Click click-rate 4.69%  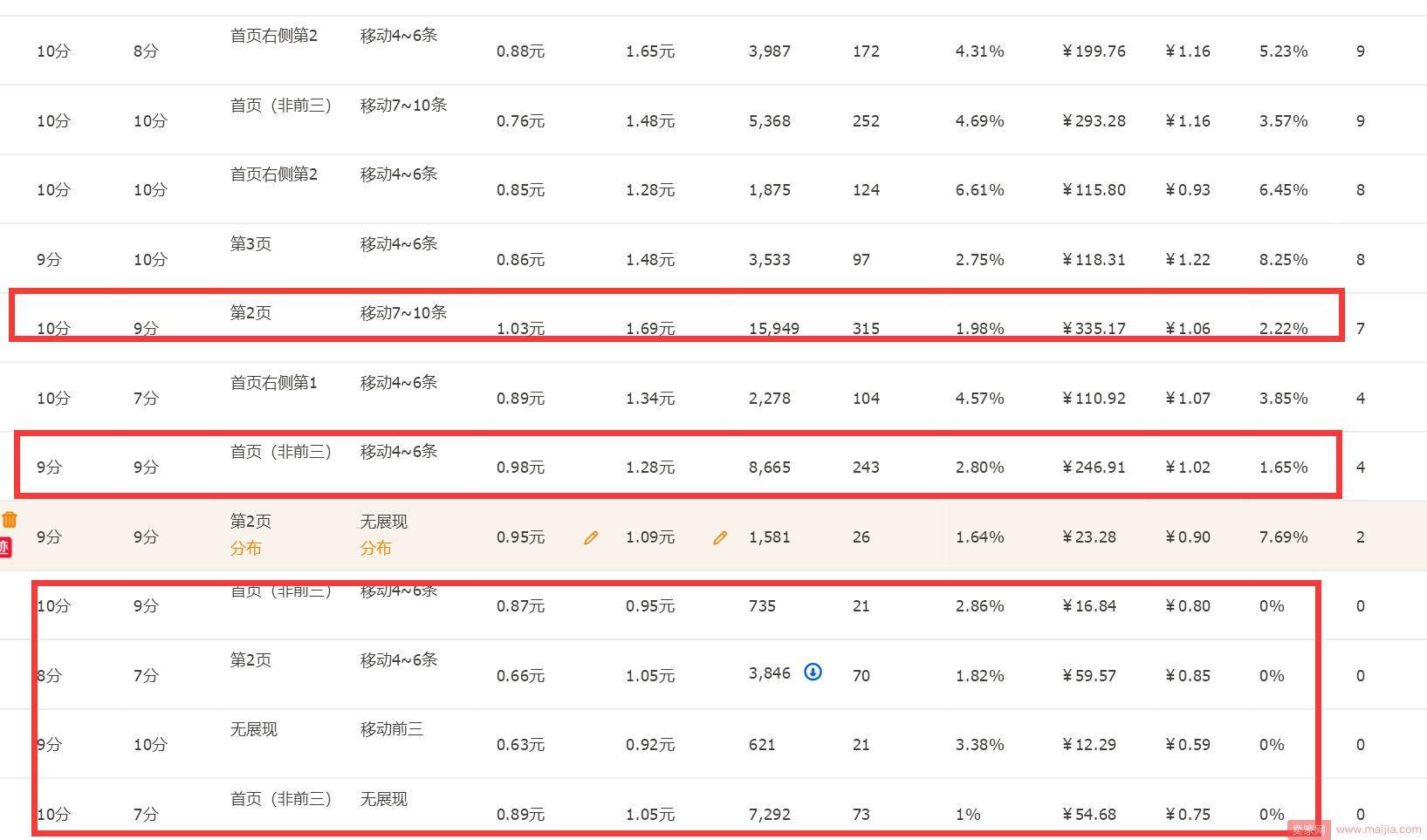pyautogui.click(x=979, y=120)
